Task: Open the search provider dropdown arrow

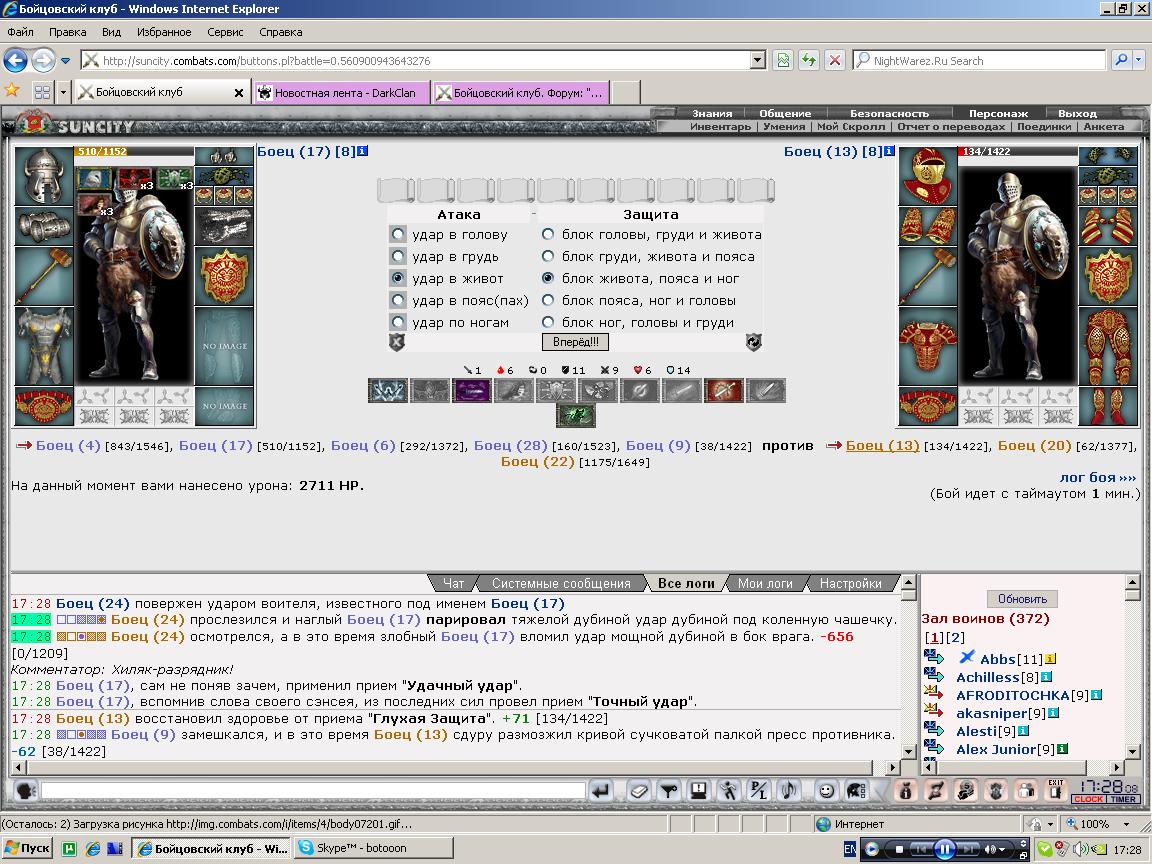Action: [1139, 60]
